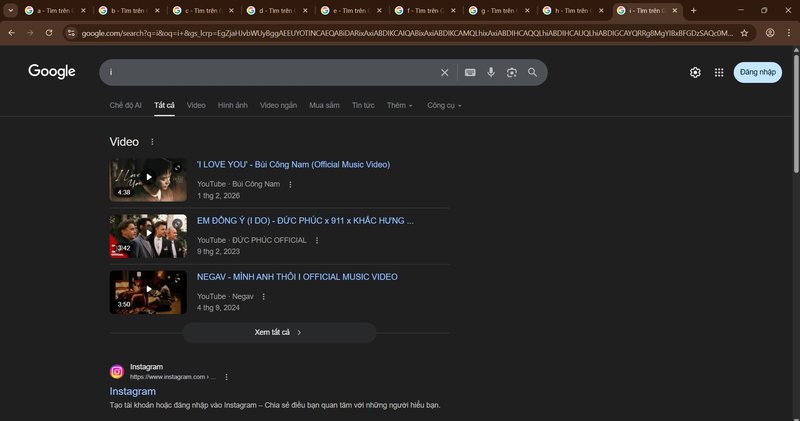
Task: Select the Tất cả tab
Action: coord(164,105)
